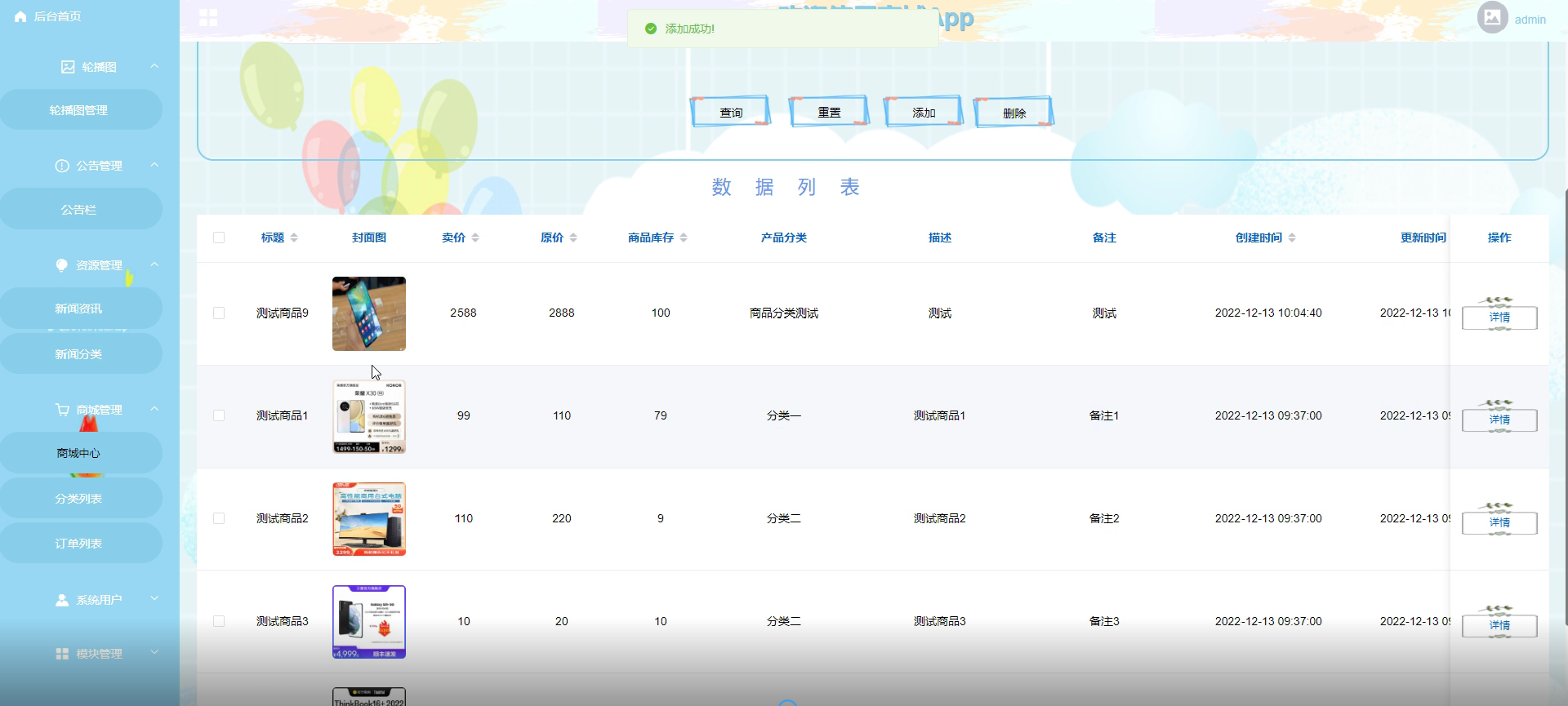The image size is (1568, 706).
Task: Collapse the 资源管理 menu chevron
Action: click(154, 264)
